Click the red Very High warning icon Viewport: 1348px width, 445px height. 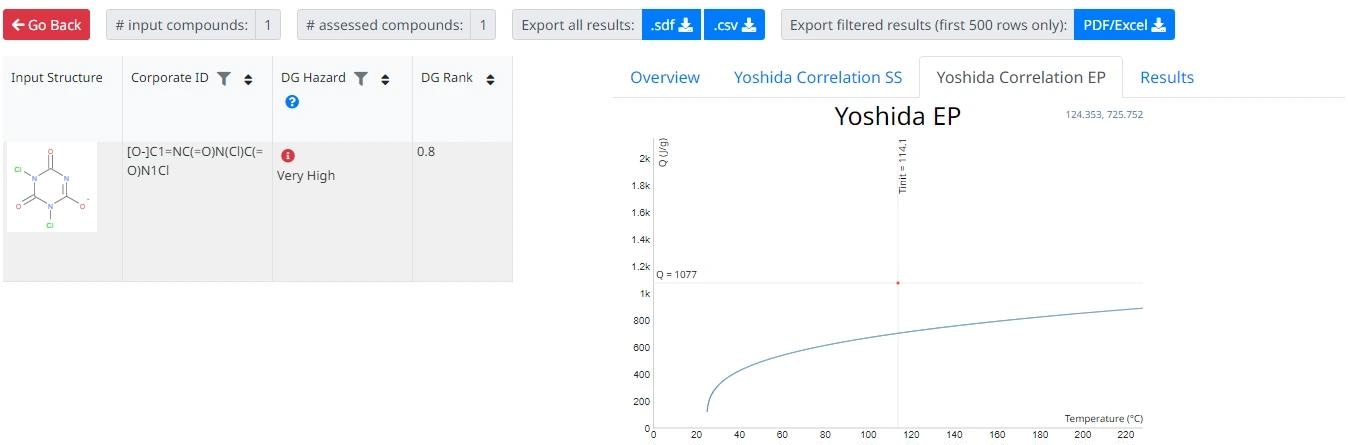pos(288,155)
